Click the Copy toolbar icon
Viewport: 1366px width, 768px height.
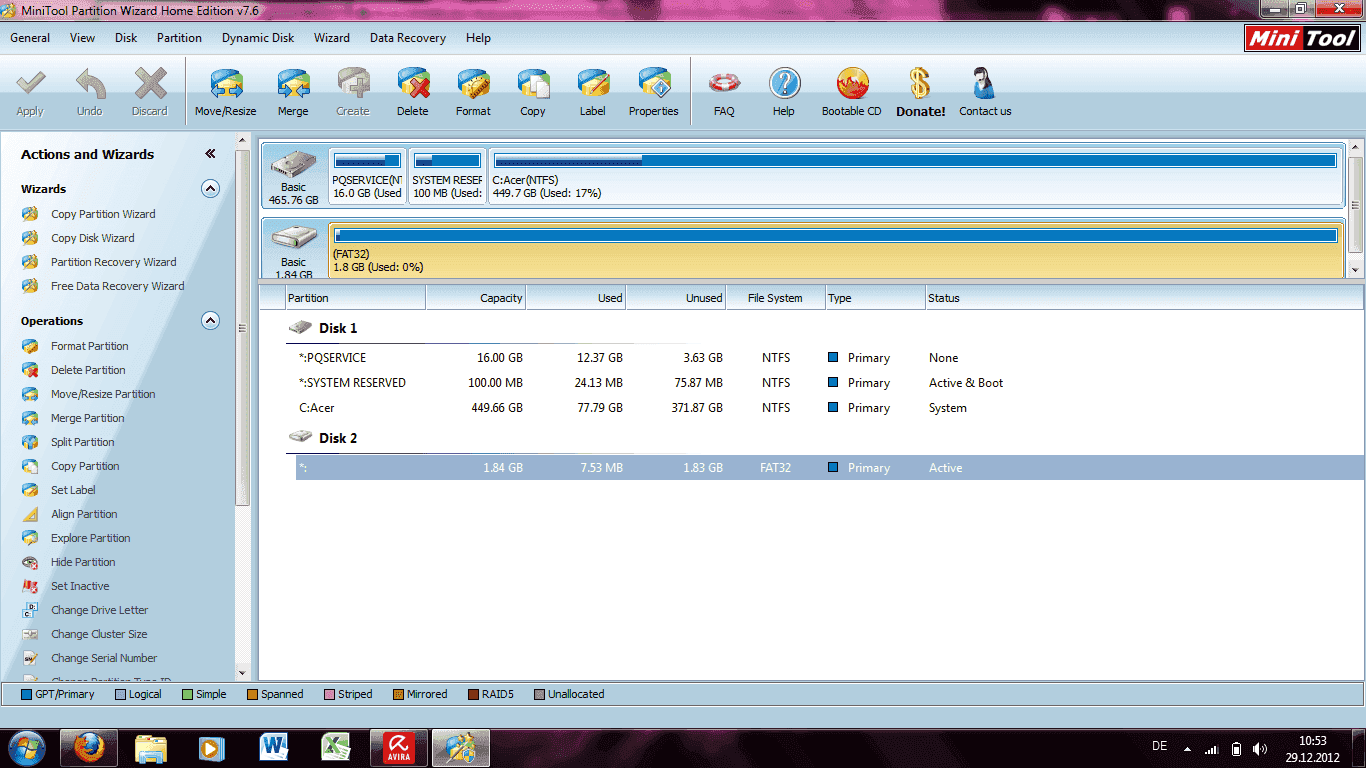(x=533, y=83)
